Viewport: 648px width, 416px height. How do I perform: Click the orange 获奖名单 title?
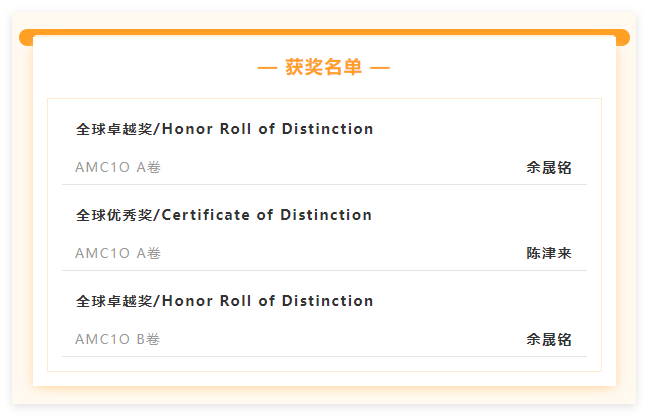(324, 67)
